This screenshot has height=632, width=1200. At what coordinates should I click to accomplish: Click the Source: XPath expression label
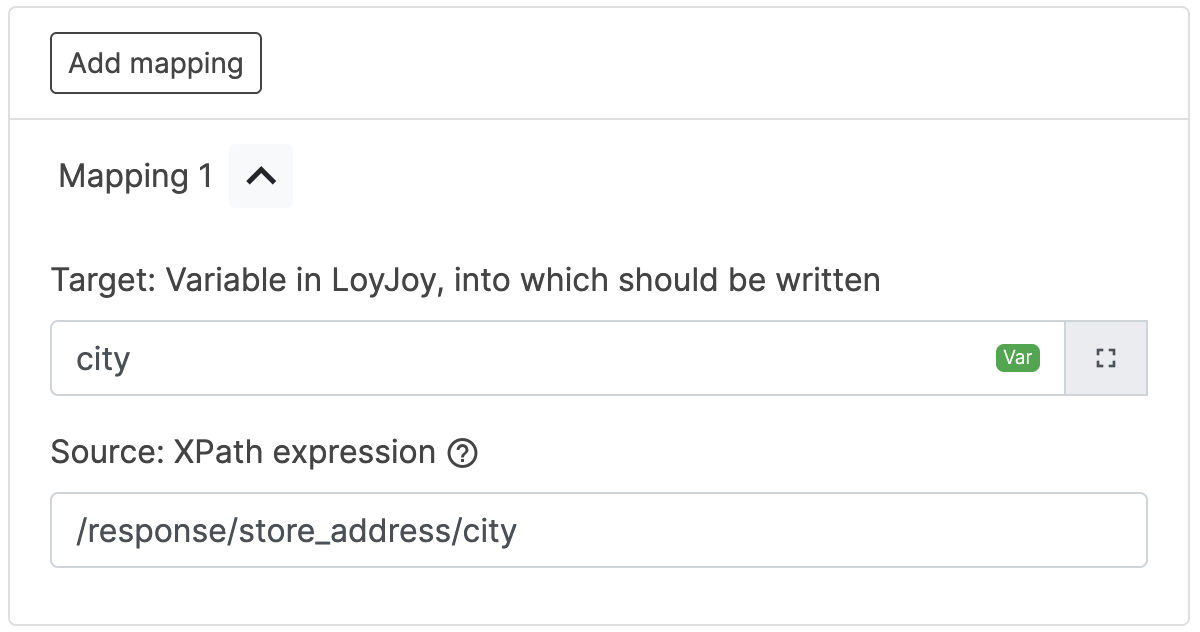coord(243,453)
